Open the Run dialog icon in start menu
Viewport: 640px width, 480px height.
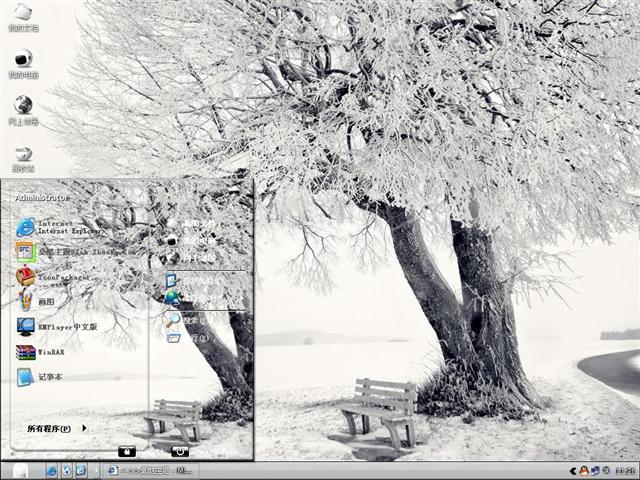click(x=173, y=338)
